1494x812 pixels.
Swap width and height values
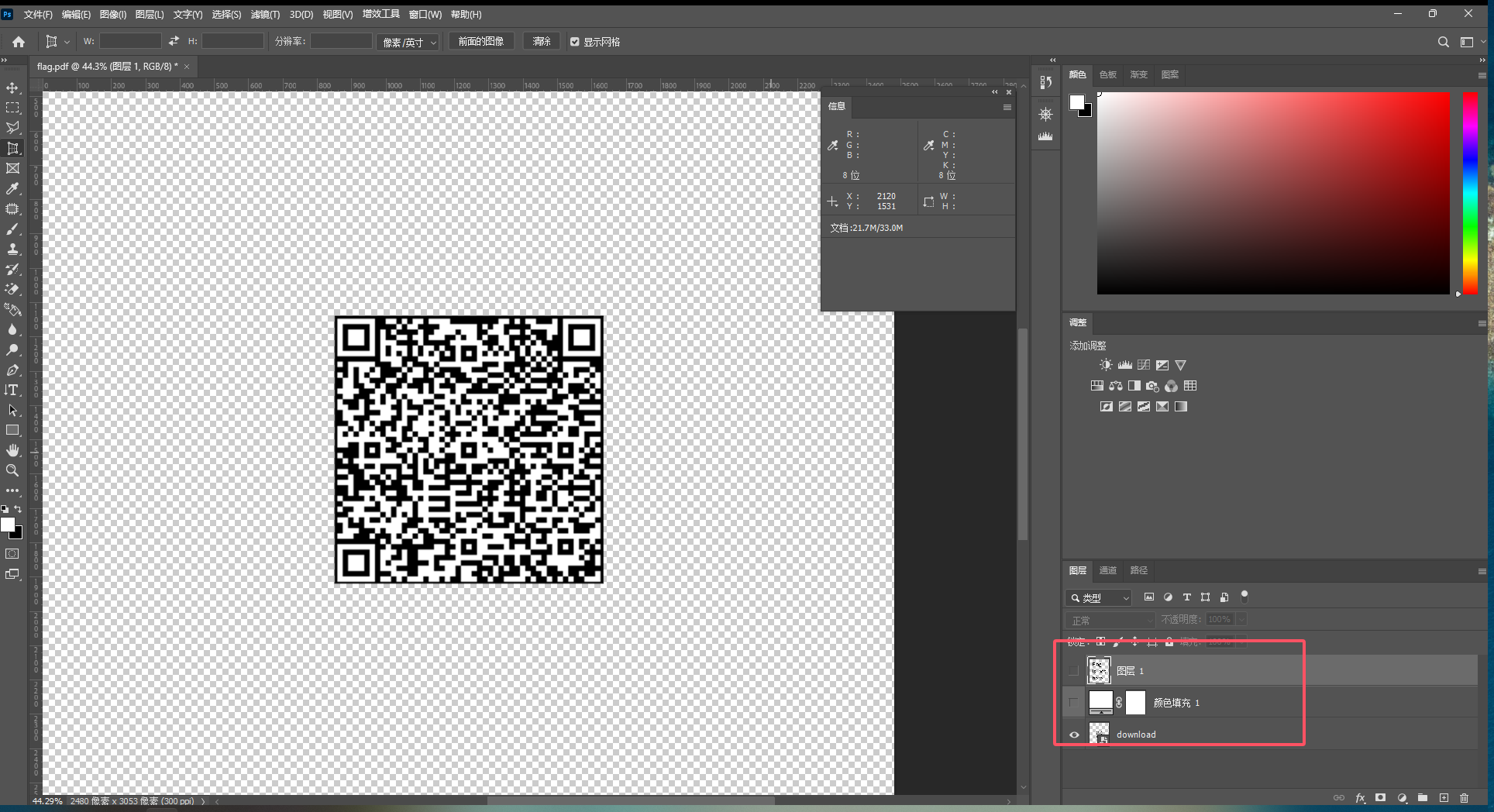pyautogui.click(x=174, y=41)
